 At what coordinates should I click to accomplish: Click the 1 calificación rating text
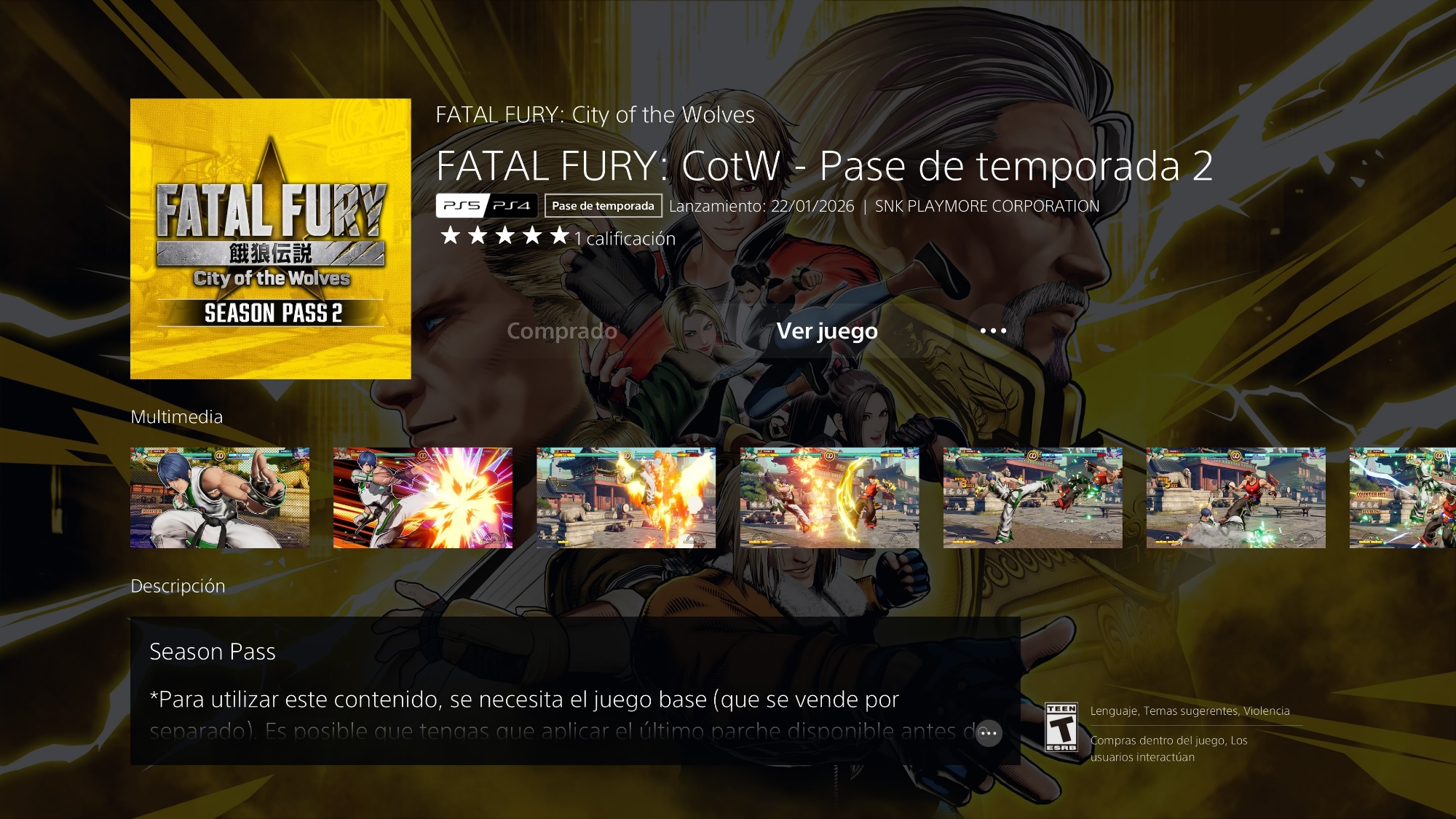(625, 239)
